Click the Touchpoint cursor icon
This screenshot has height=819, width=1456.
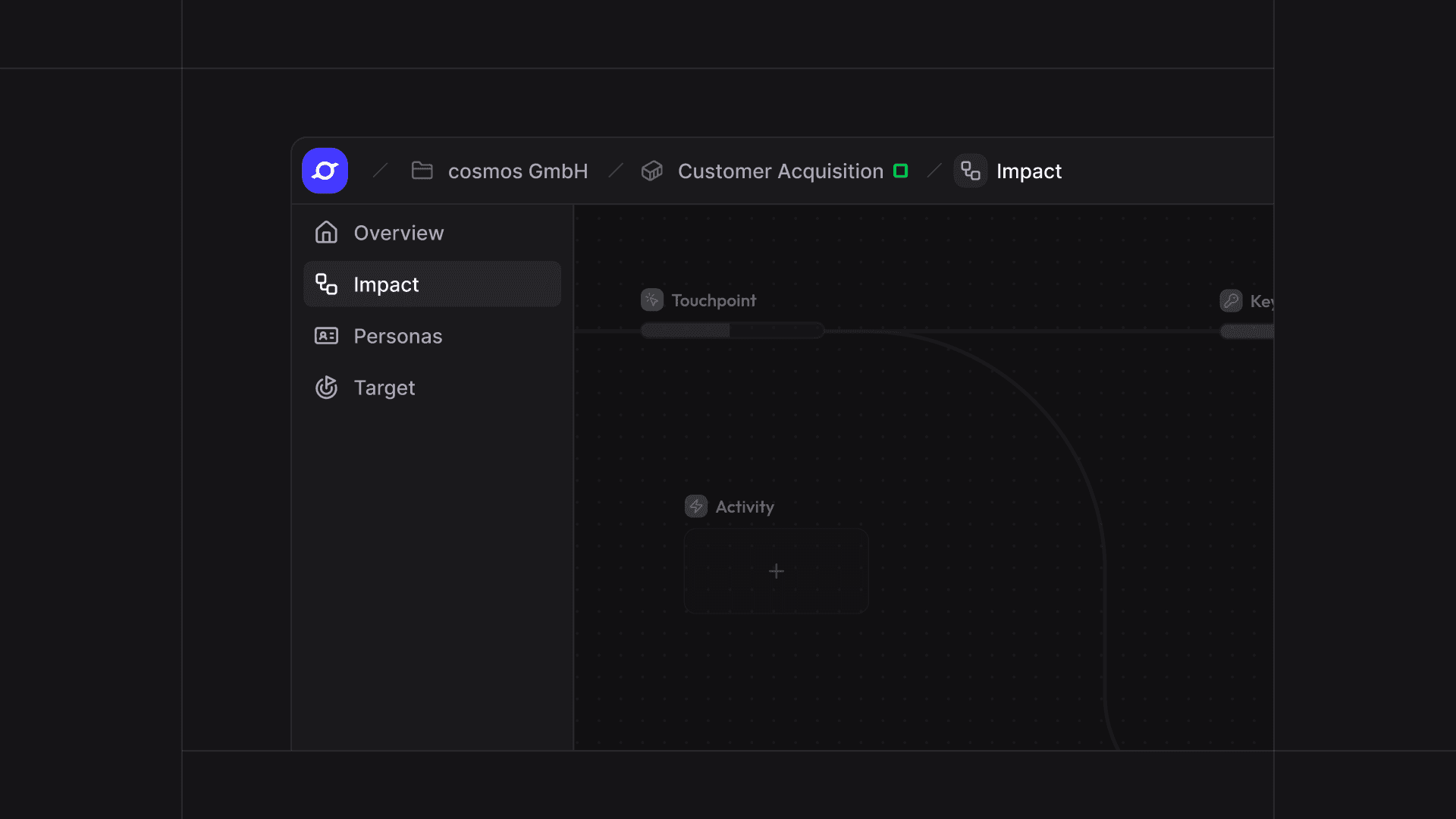(652, 300)
